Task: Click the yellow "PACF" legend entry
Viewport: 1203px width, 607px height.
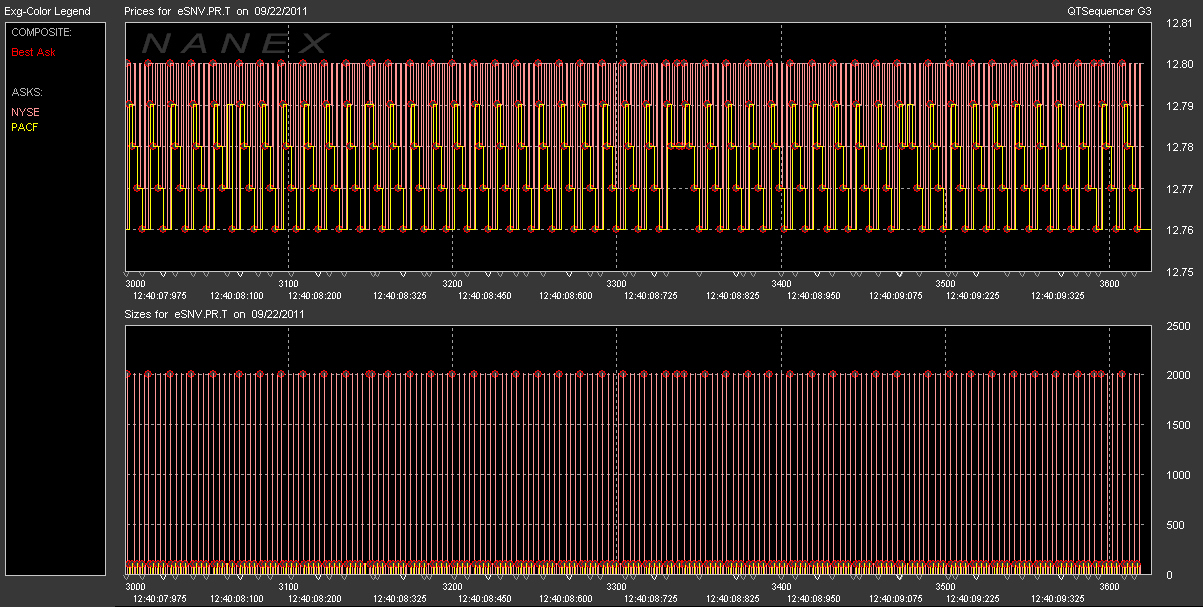Action: 25,127
